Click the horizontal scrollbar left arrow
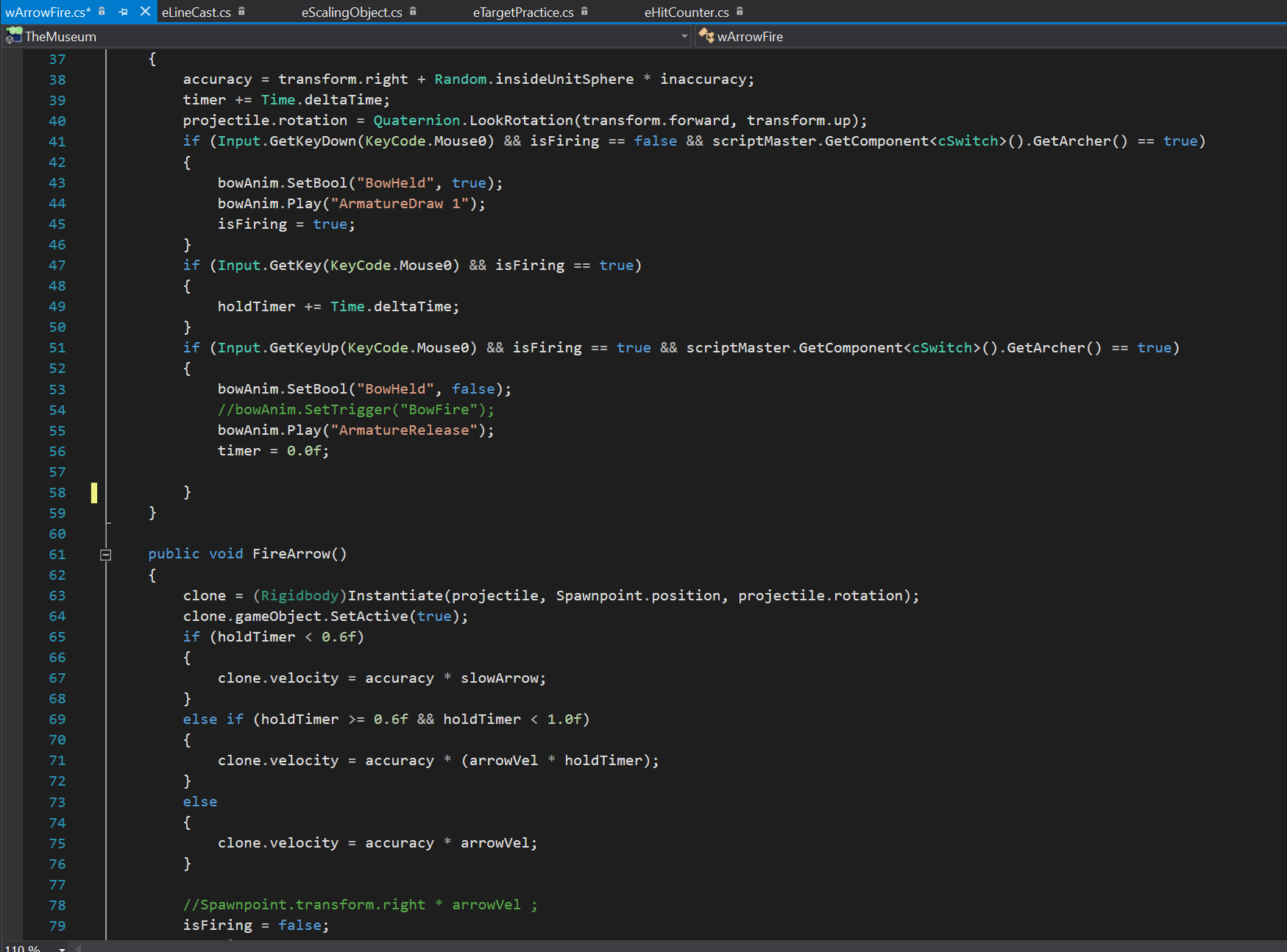The height and width of the screenshot is (952, 1287). 78,948
